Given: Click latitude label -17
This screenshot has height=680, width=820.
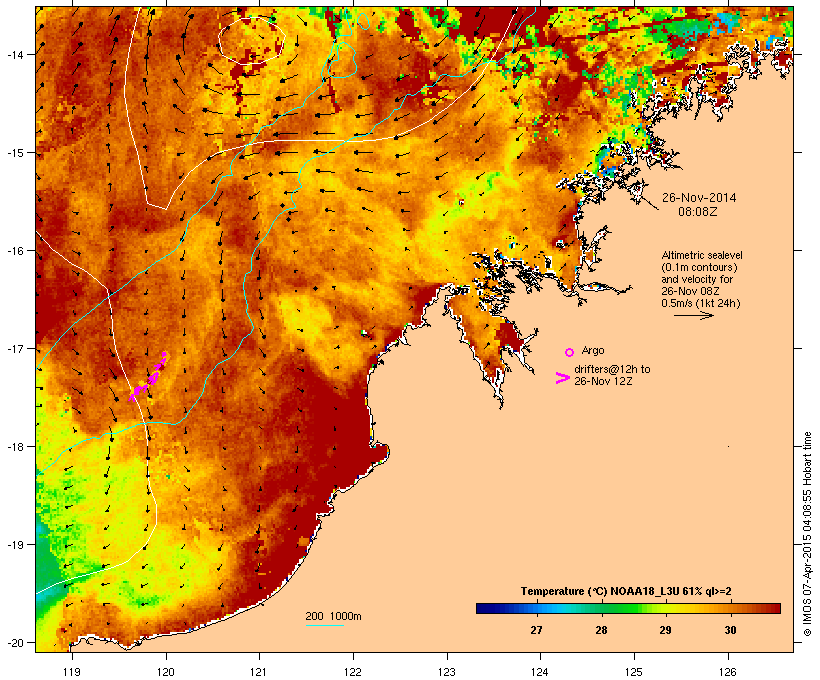Looking at the screenshot, I should coord(14,348).
